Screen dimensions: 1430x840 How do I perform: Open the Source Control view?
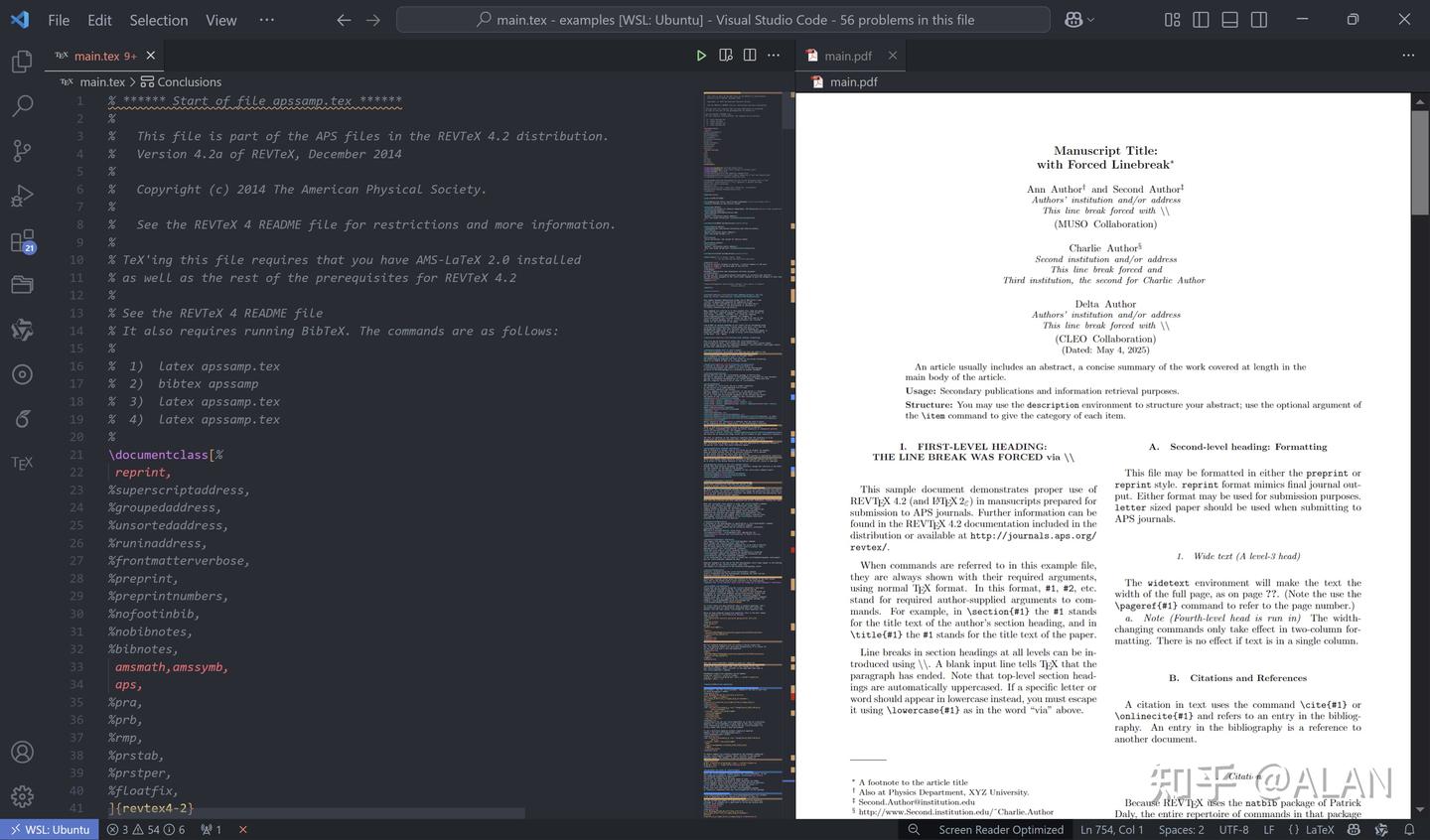coord(22,149)
